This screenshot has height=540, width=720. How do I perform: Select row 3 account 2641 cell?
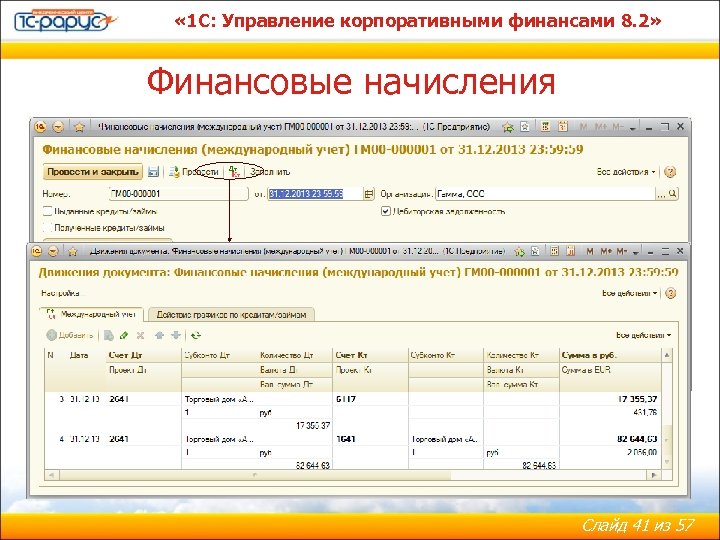coord(144,399)
